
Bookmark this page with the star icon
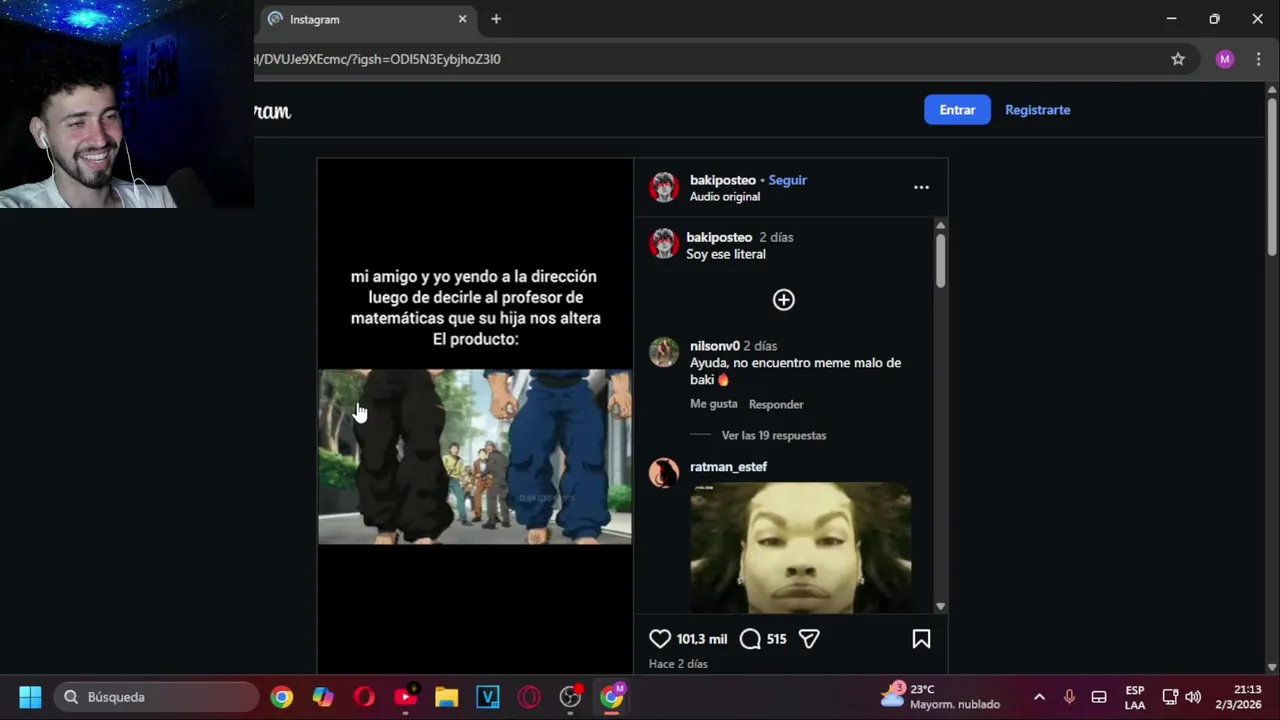(x=1178, y=59)
